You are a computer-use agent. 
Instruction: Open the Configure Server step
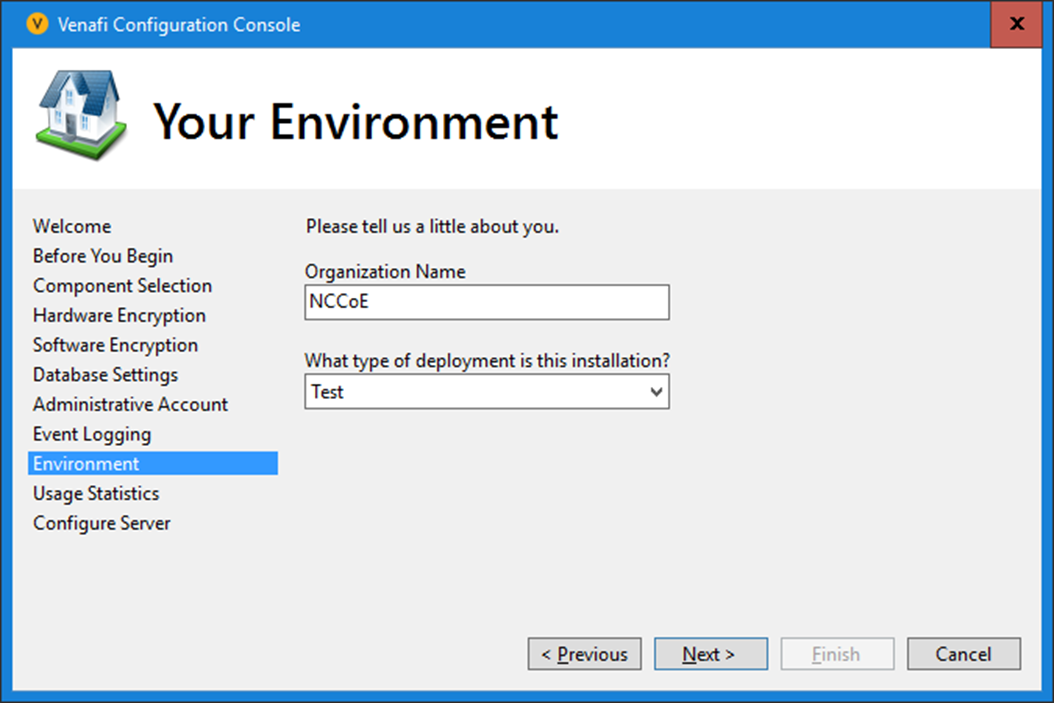click(102, 523)
